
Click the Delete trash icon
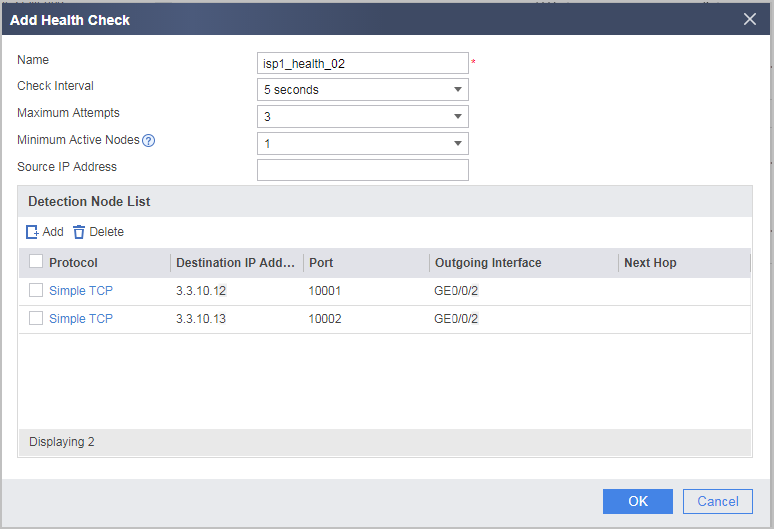pyautogui.click(x=79, y=232)
